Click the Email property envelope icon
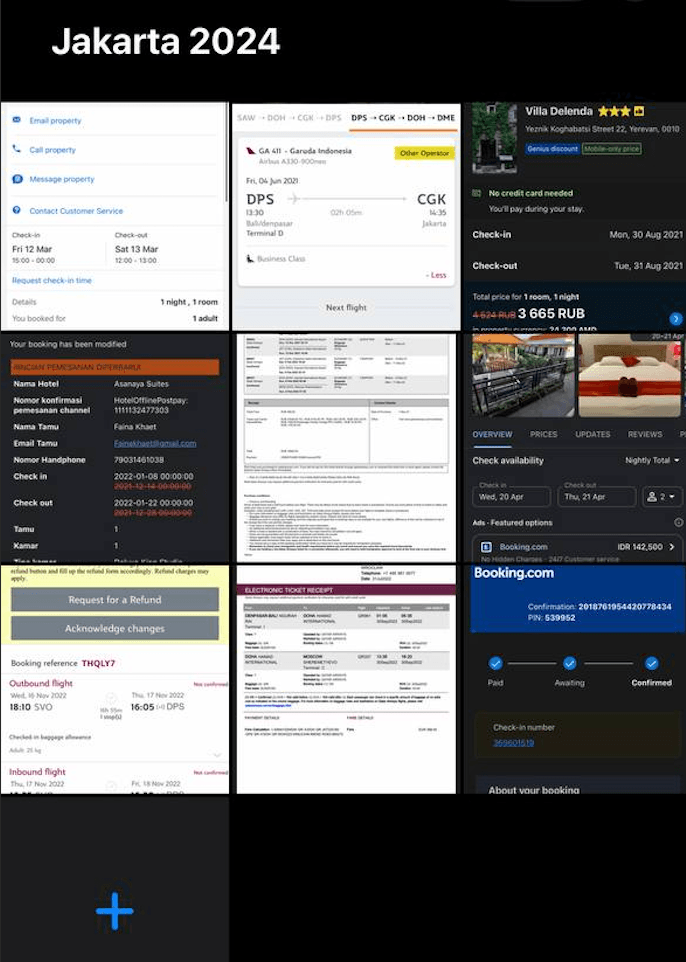This screenshot has height=962, width=686. pos(16,120)
